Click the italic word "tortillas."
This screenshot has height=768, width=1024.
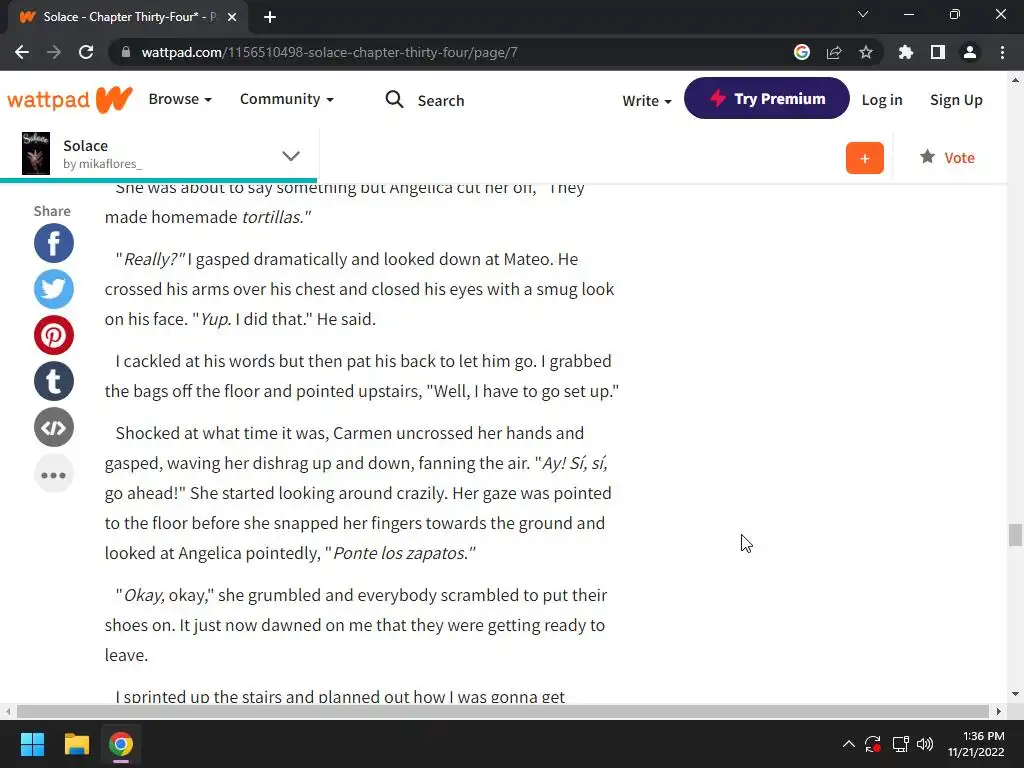pyautogui.click(x=274, y=217)
